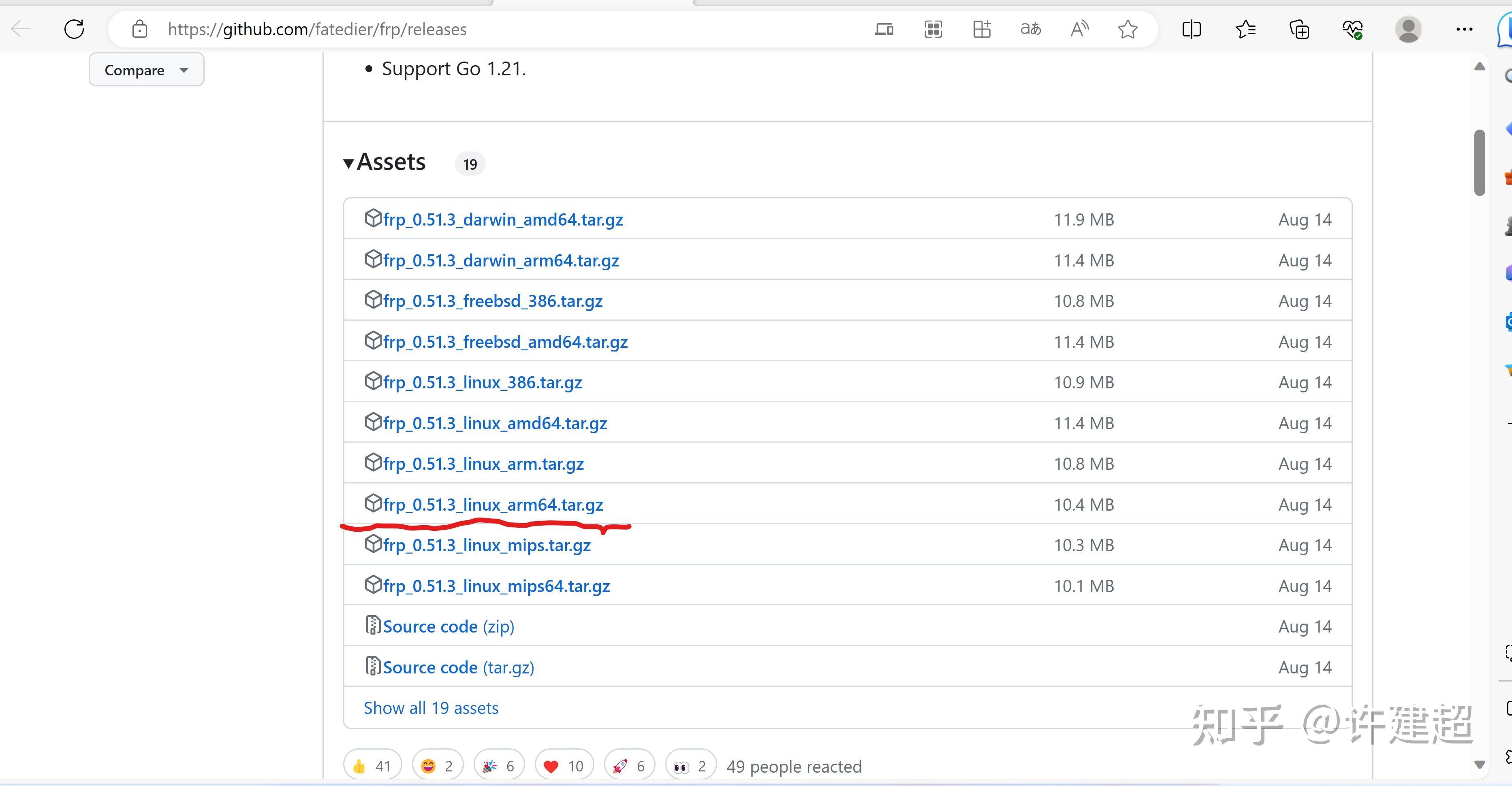Click the user profile avatar
The height and width of the screenshot is (786, 1512).
pos(1407,29)
